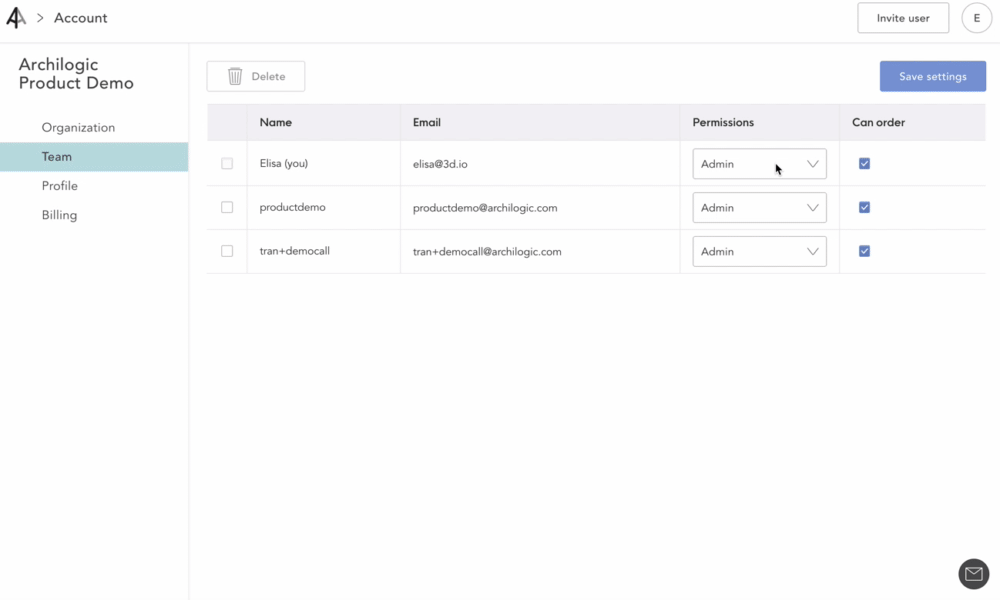Open the E user avatar menu
The width and height of the screenshot is (1000, 600).
[x=976, y=18]
